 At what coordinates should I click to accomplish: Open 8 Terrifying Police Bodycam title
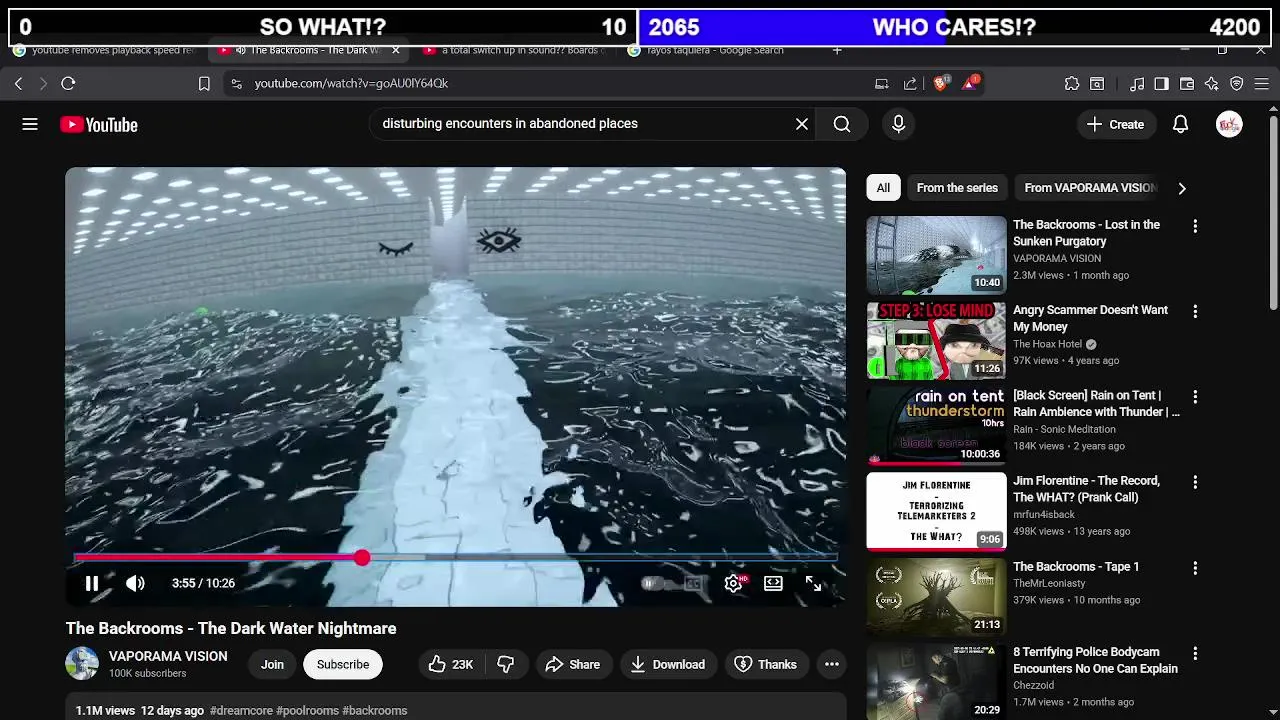tap(1095, 660)
